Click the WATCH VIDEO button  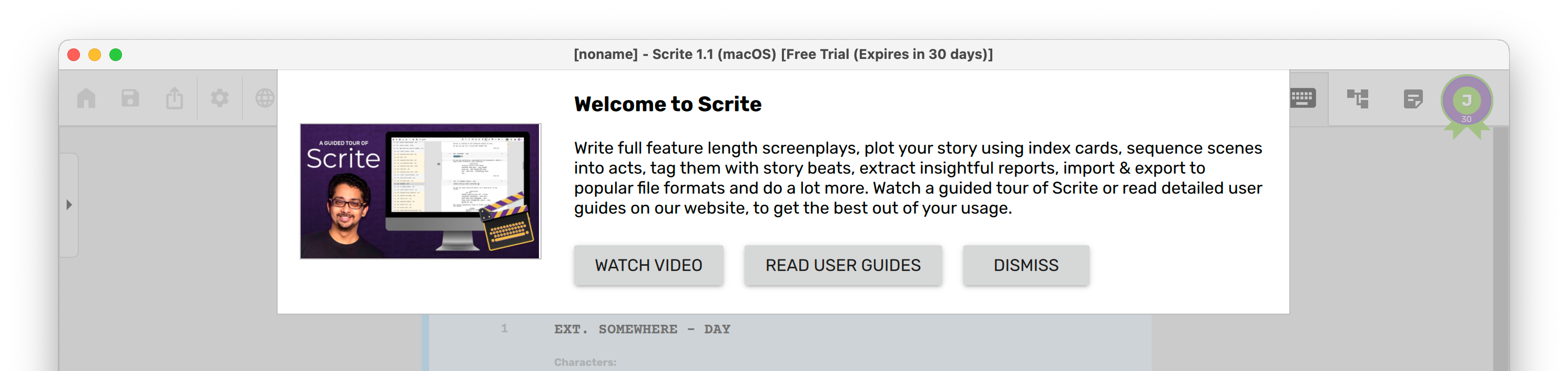(x=648, y=265)
